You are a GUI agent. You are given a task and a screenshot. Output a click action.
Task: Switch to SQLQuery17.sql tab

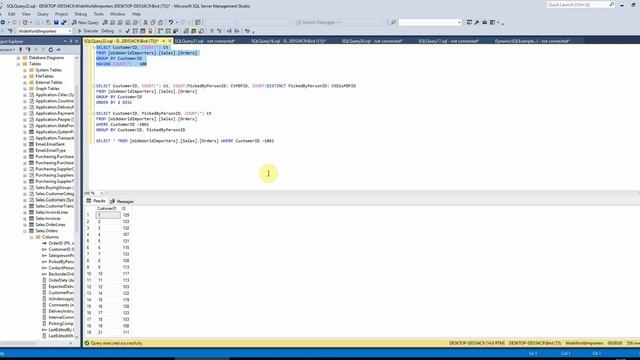tap(448, 41)
